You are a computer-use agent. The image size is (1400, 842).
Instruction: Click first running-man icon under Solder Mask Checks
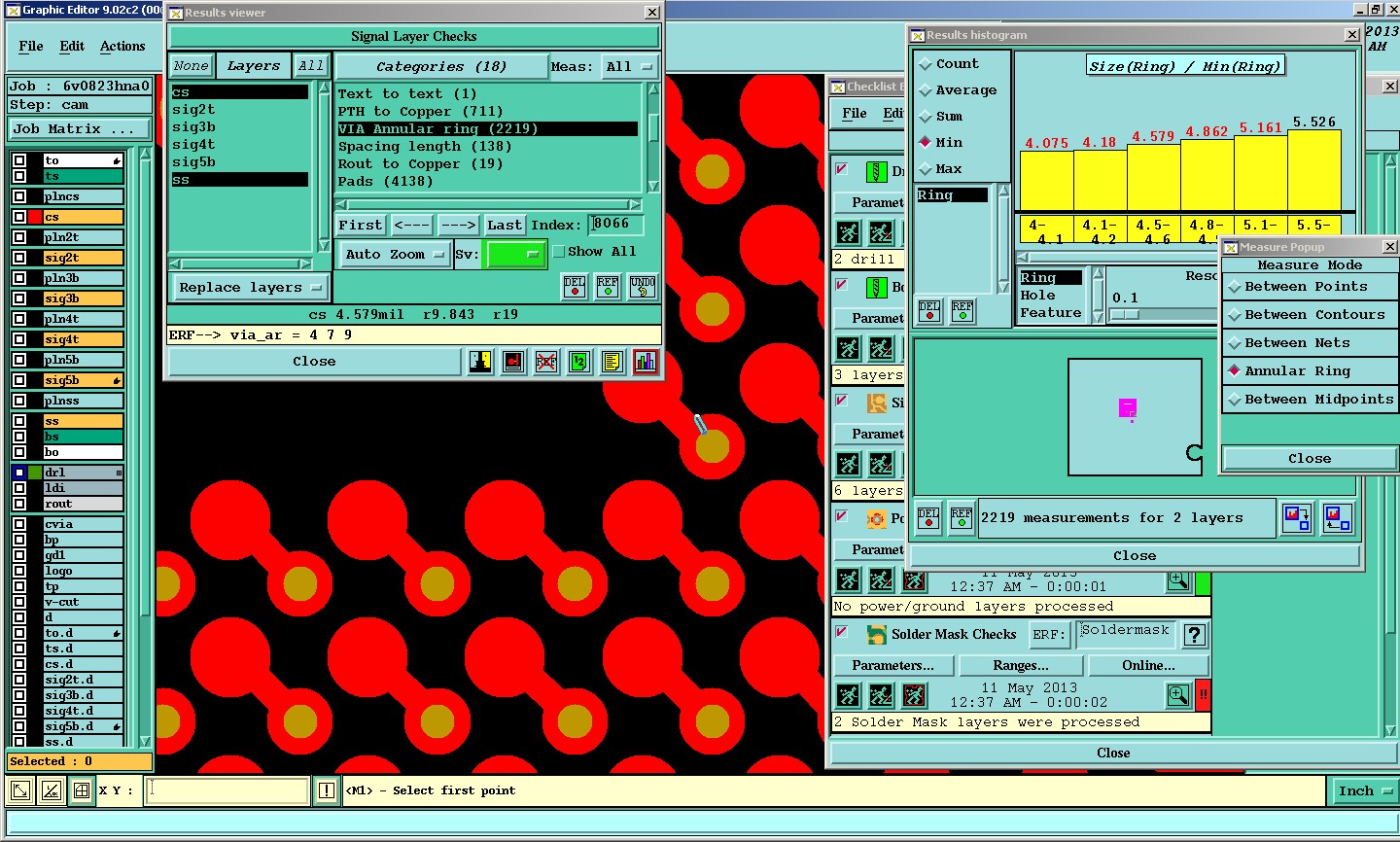pyautogui.click(x=849, y=695)
